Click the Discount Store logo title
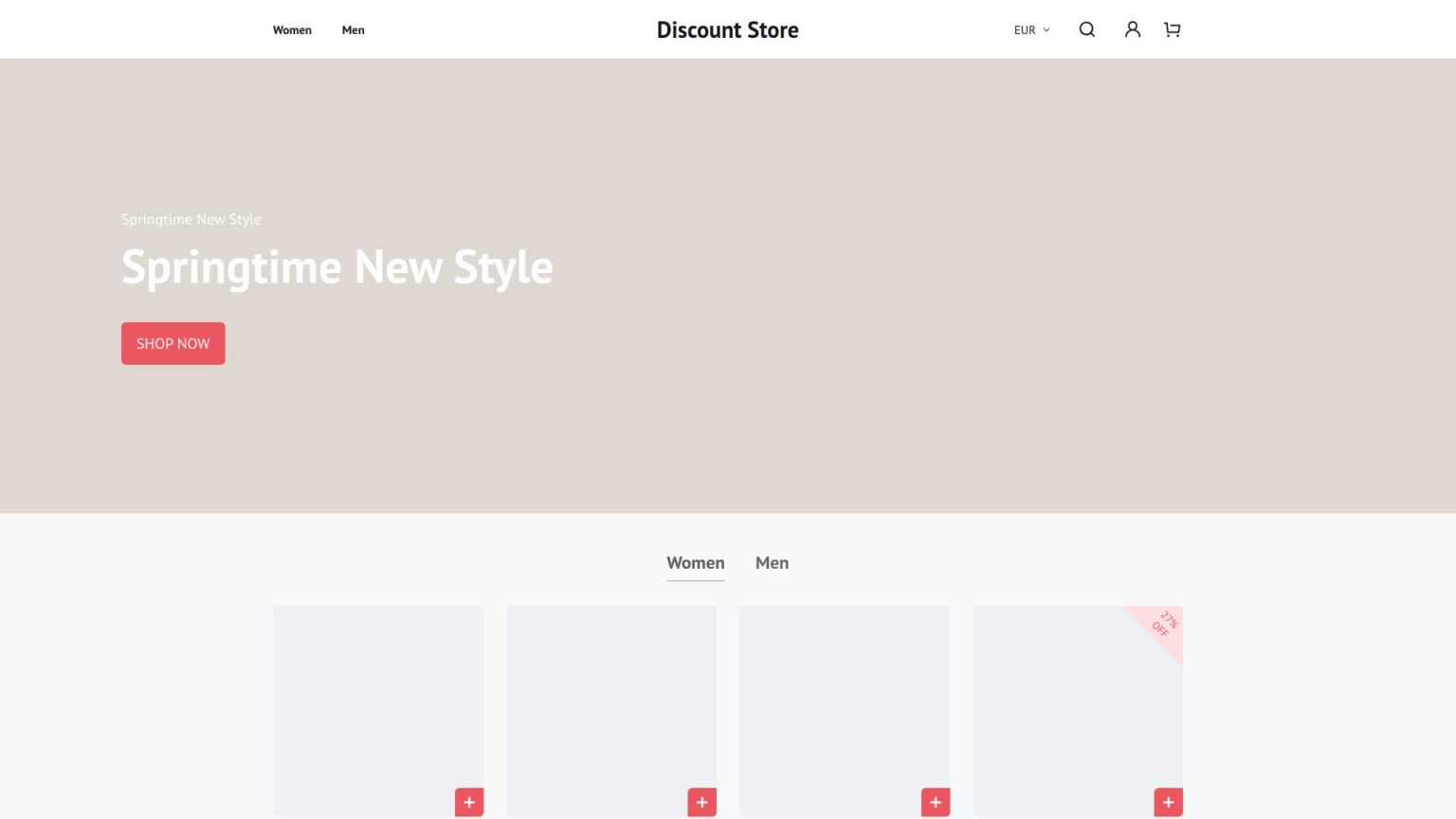 [x=727, y=30]
